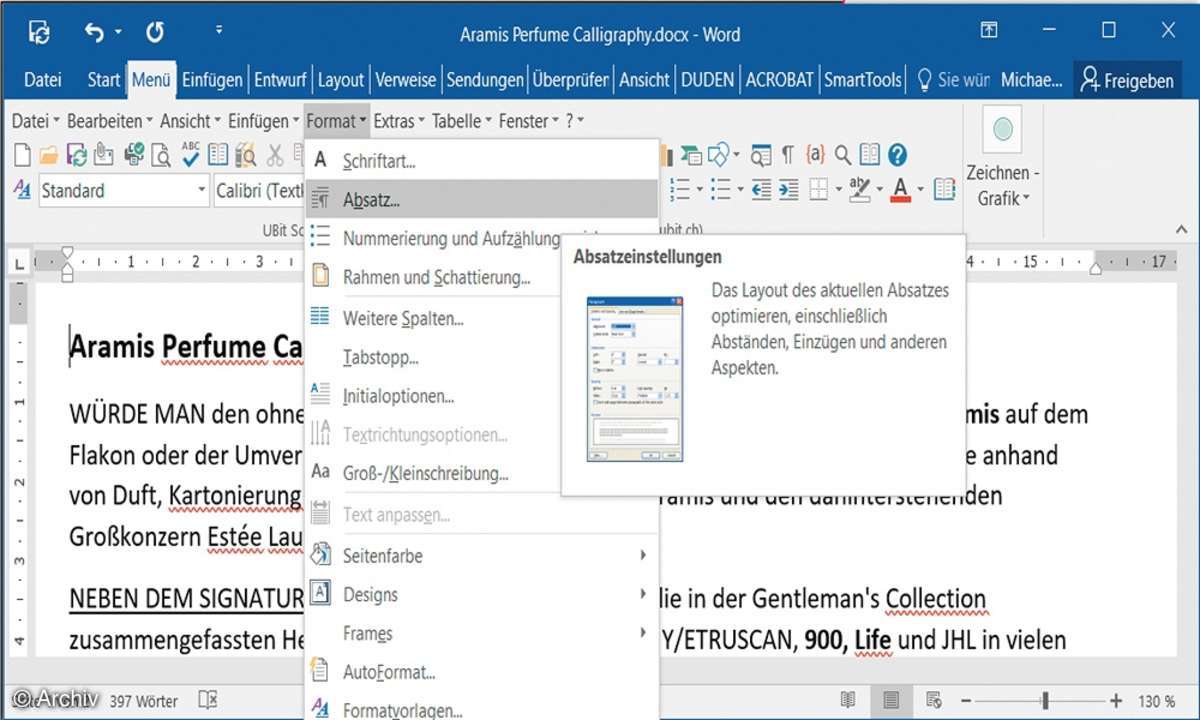Open the Layout ribbon tab
The height and width of the screenshot is (720, 1200).
(x=341, y=80)
